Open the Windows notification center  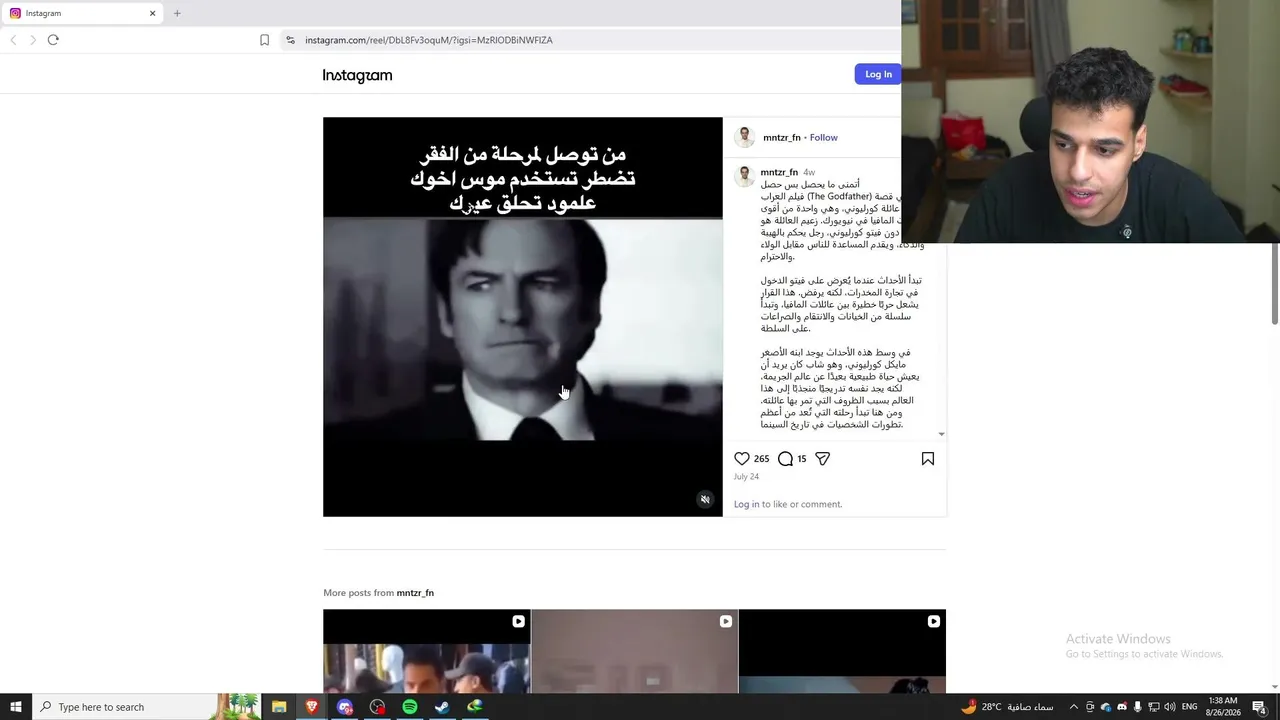tap(1260, 707)
